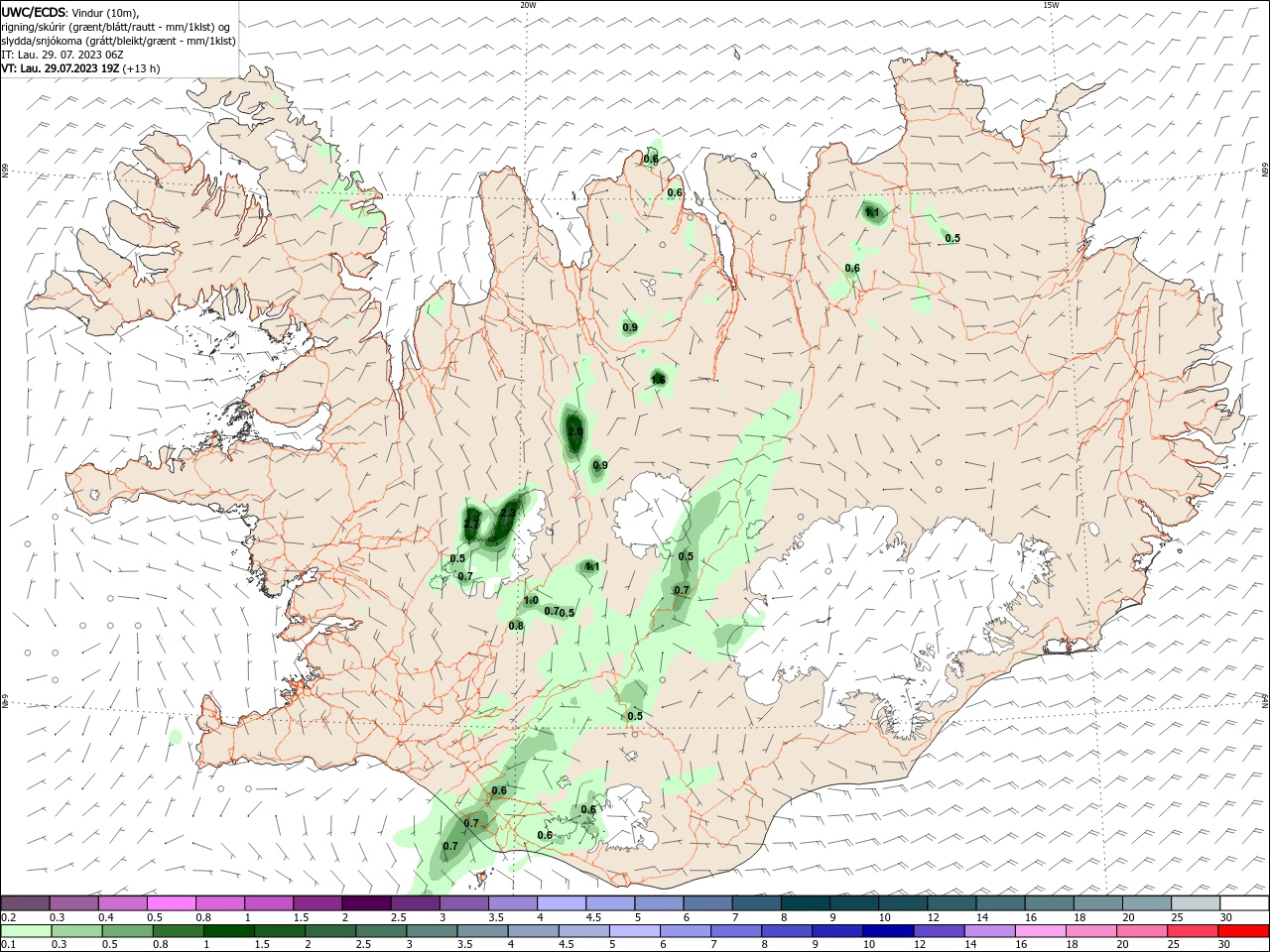Screen dimensions: 1270x952
Task: Select the 1.0 rain value on the map
Action: 531,600
